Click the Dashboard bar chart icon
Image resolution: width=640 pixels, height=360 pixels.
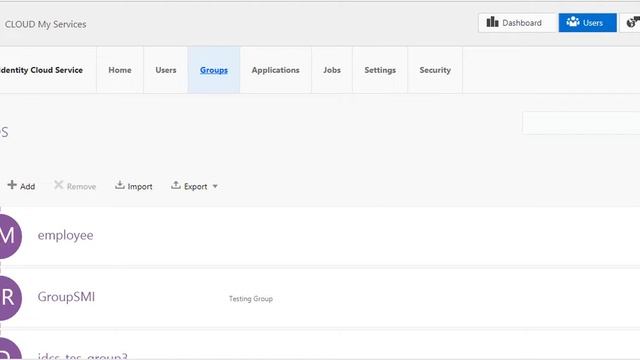click(x=492, y=22)
